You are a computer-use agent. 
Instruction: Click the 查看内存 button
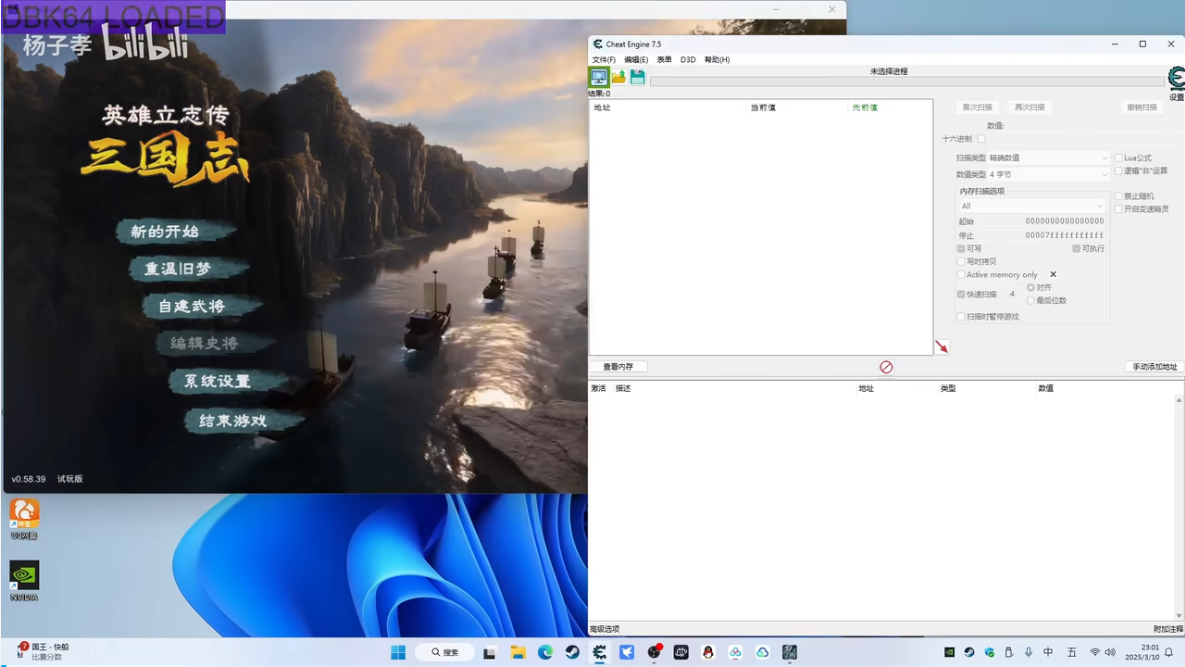coord(618,367)
